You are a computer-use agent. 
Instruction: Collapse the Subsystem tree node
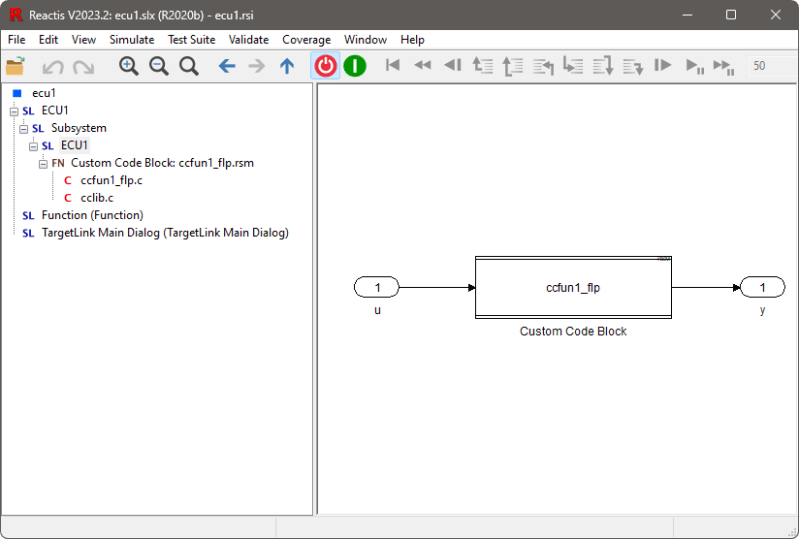23,129
